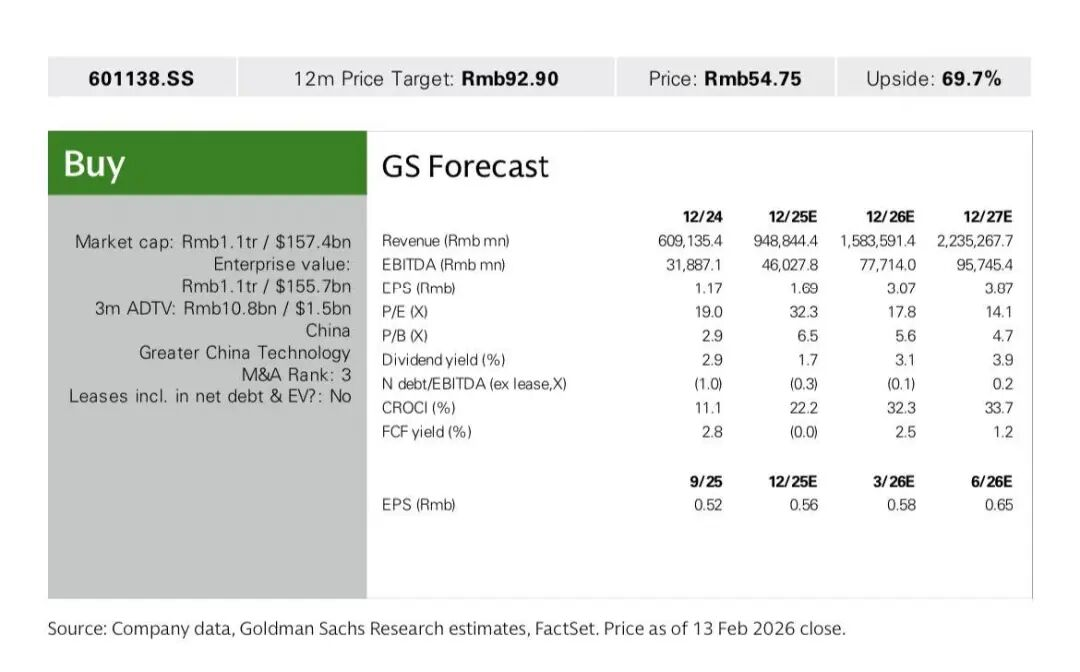Click the Price Rmb54.75 header cell
The width and height of the screenshot is (1080, 672).
[x=725, y=78]
